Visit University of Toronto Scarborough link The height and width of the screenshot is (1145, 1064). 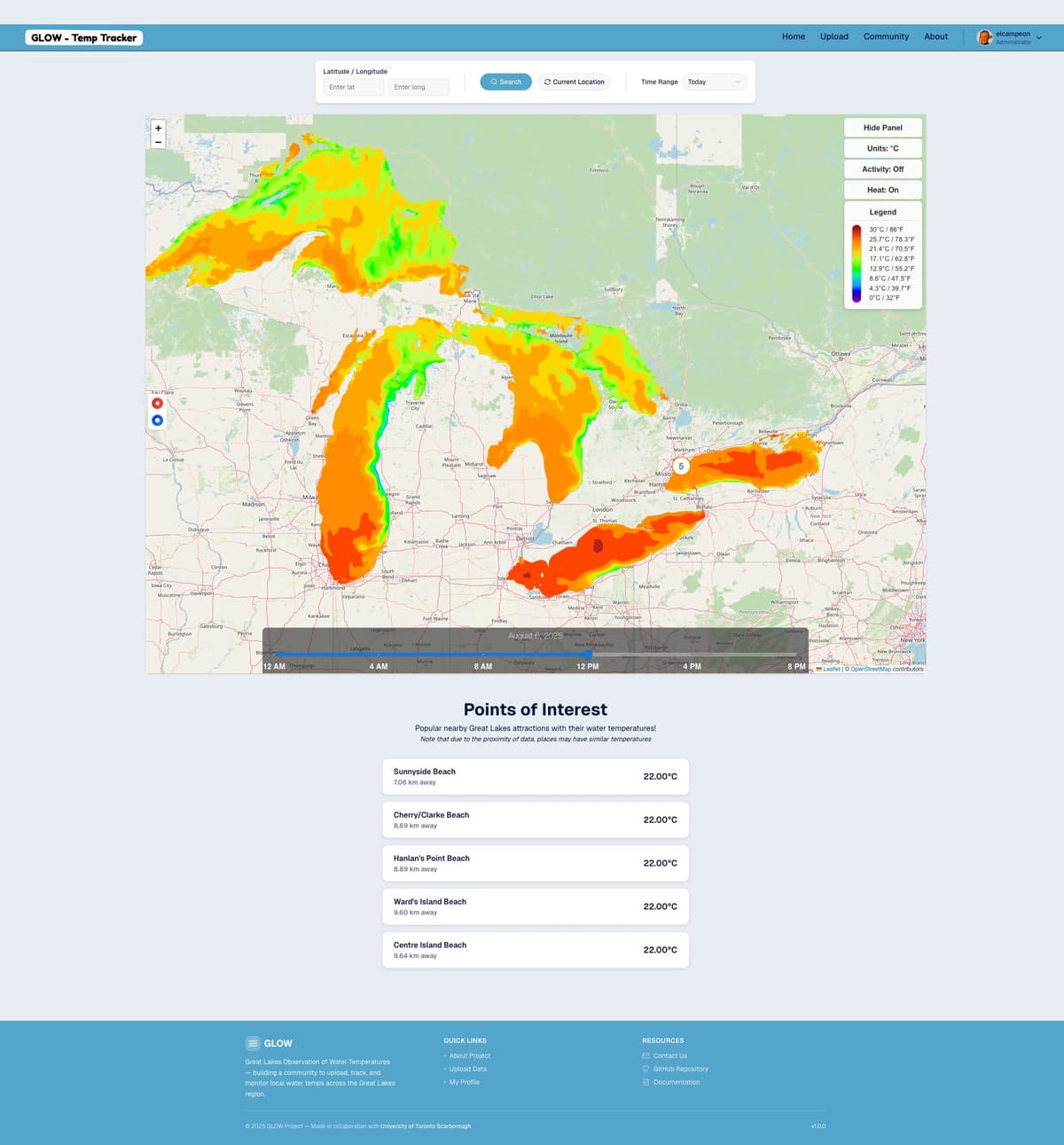click(426, 1126)
